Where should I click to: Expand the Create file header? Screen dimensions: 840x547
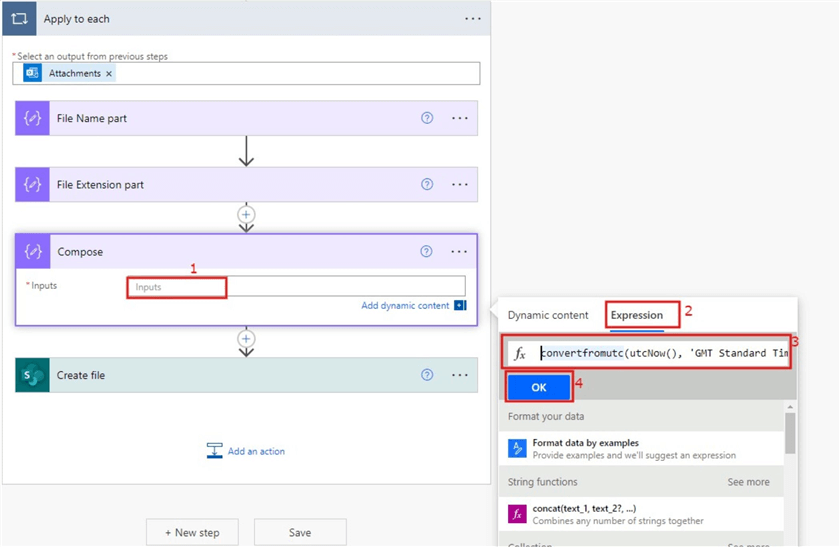[246, 375]
